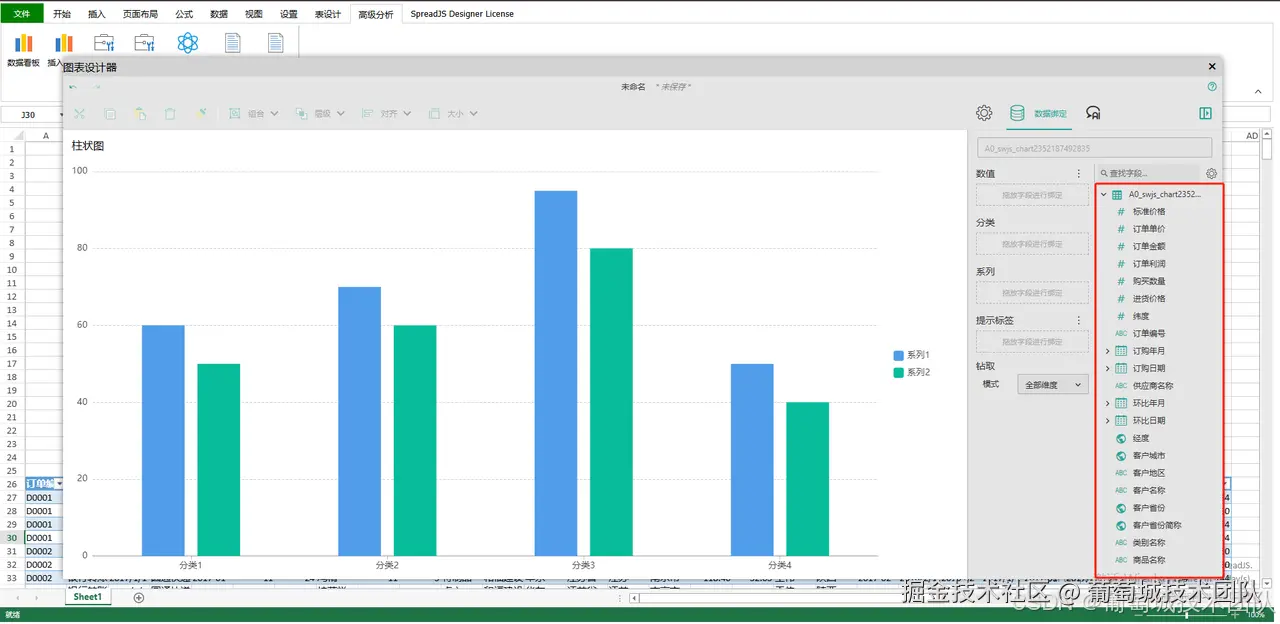The width and height of the screenshot is (1280, 624).
Task: Click the help question mark icon
Action: [1212, 87]
